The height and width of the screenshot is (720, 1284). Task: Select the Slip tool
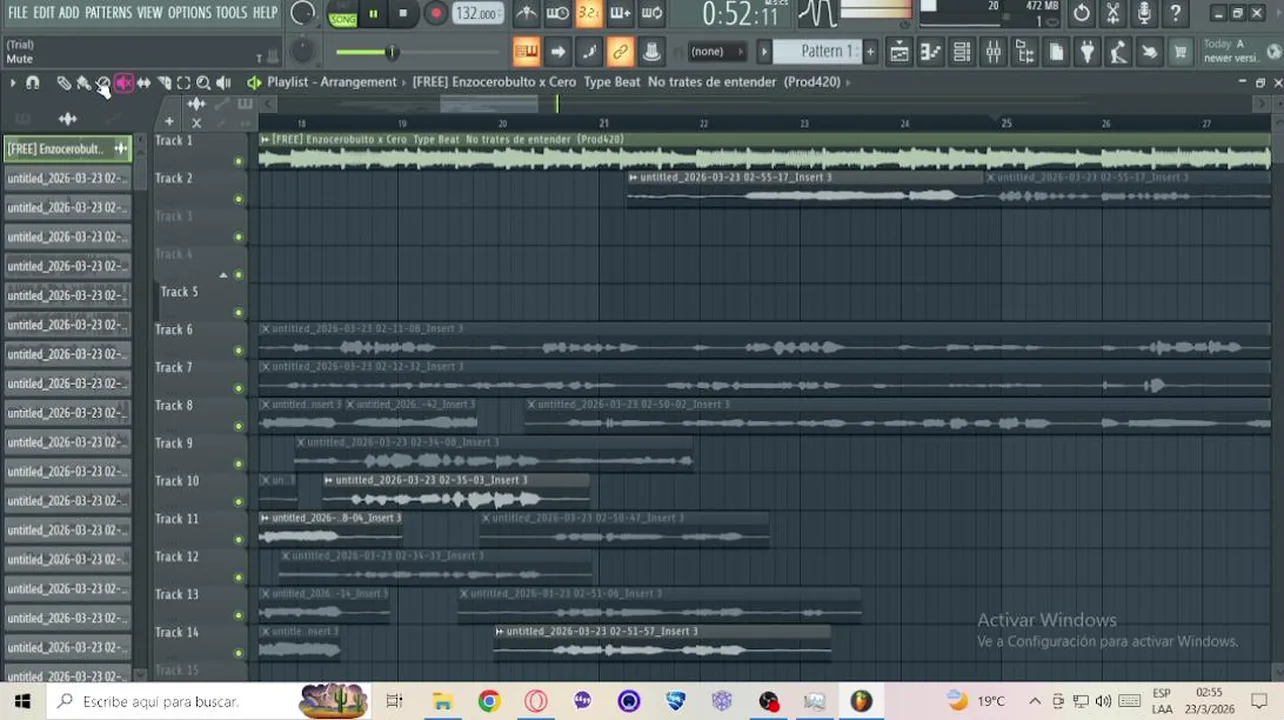[x=144, y=84]
